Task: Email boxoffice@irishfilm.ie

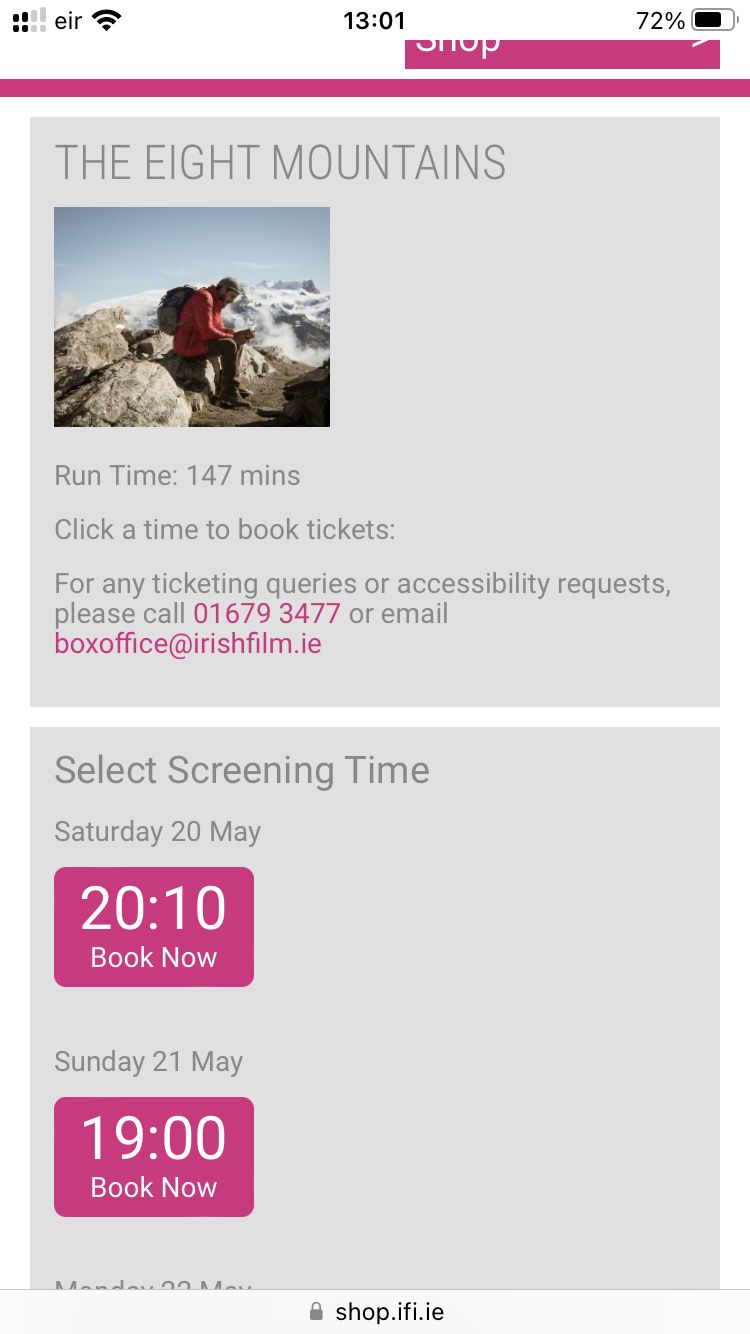Action: [x=188, y=643]
